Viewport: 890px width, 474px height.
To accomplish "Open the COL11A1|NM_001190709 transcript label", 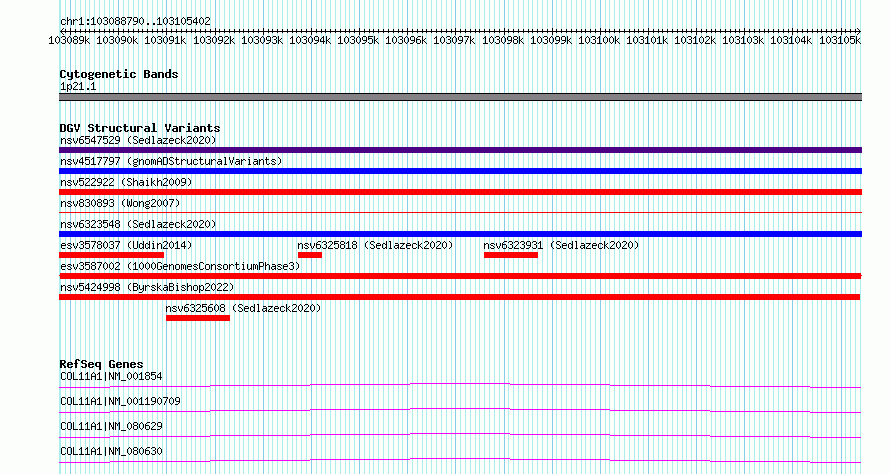I will point(120,401).
